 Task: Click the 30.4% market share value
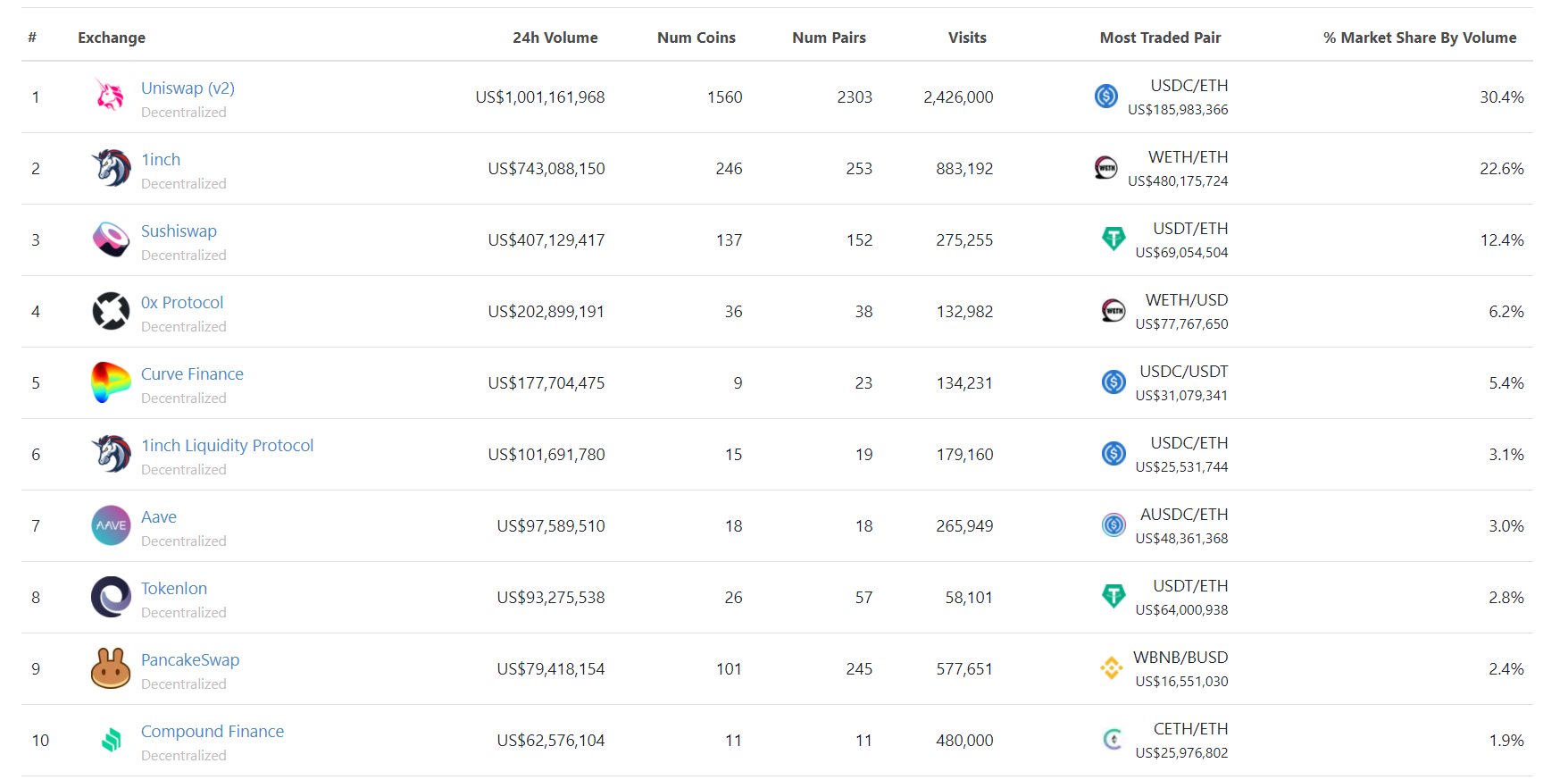click(x=1502, y=96)
